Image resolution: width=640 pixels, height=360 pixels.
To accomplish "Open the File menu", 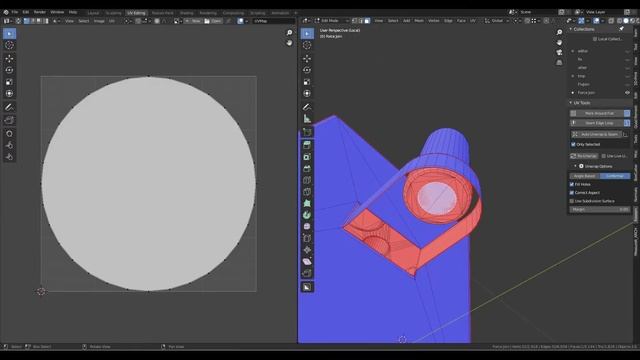I will point(15,12).
